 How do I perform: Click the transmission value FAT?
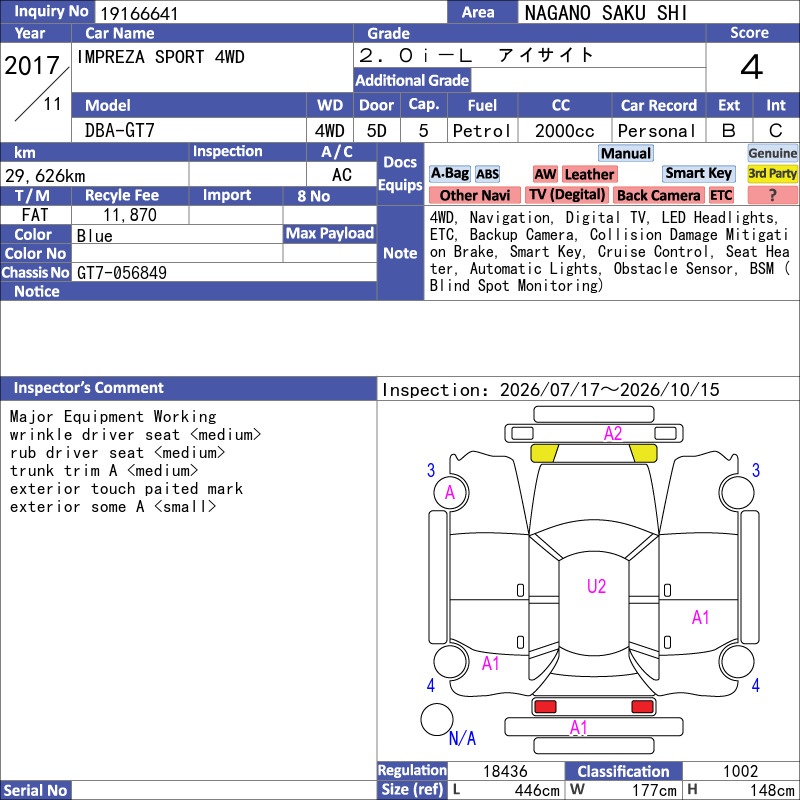[x=35, y=215]
